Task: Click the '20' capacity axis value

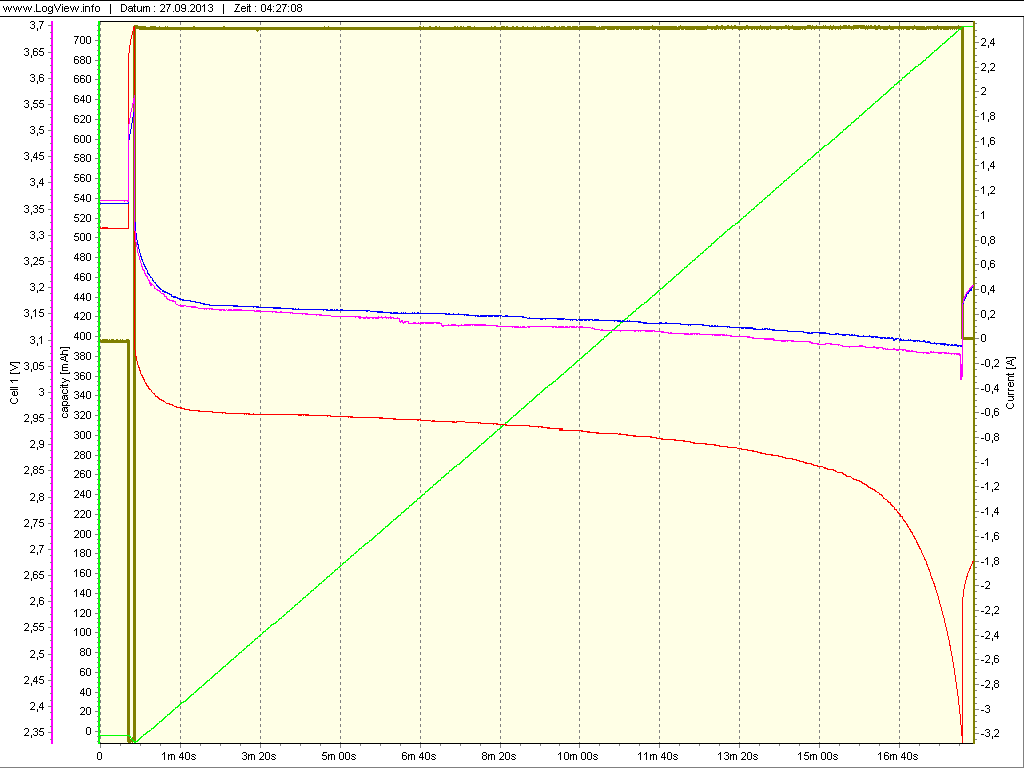Action: (86, 712)
